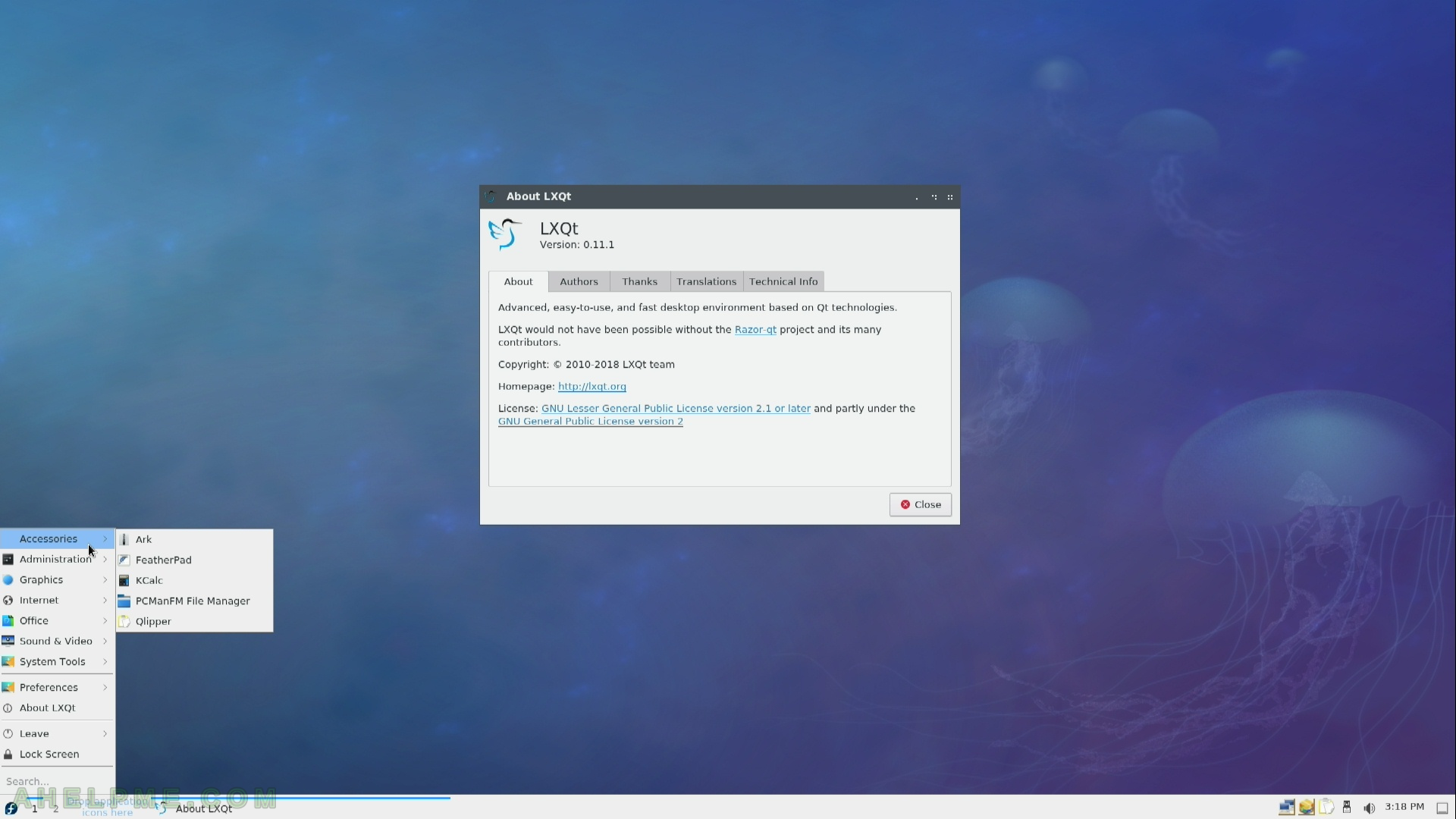Show the Technical Info tab
1456x819 pixels.
click(783, 281)
